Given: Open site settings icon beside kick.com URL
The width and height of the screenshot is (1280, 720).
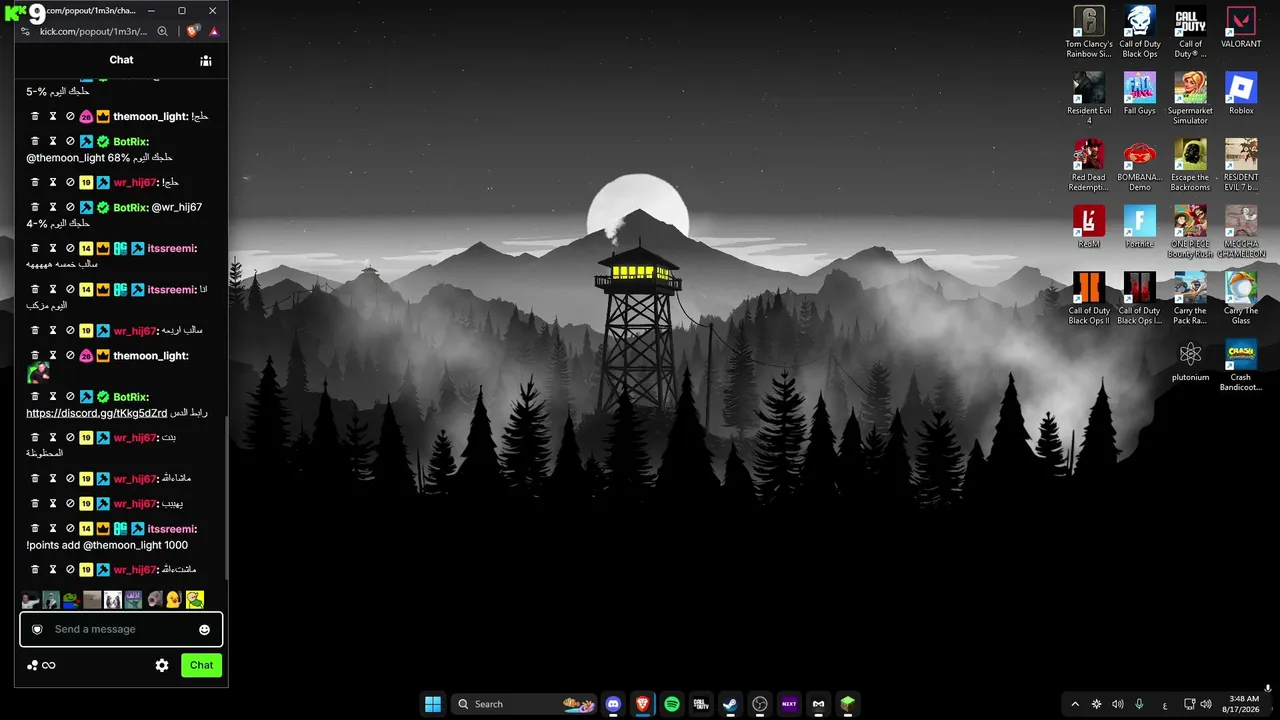Looking at the screenshot, I should tap(26, 32).
